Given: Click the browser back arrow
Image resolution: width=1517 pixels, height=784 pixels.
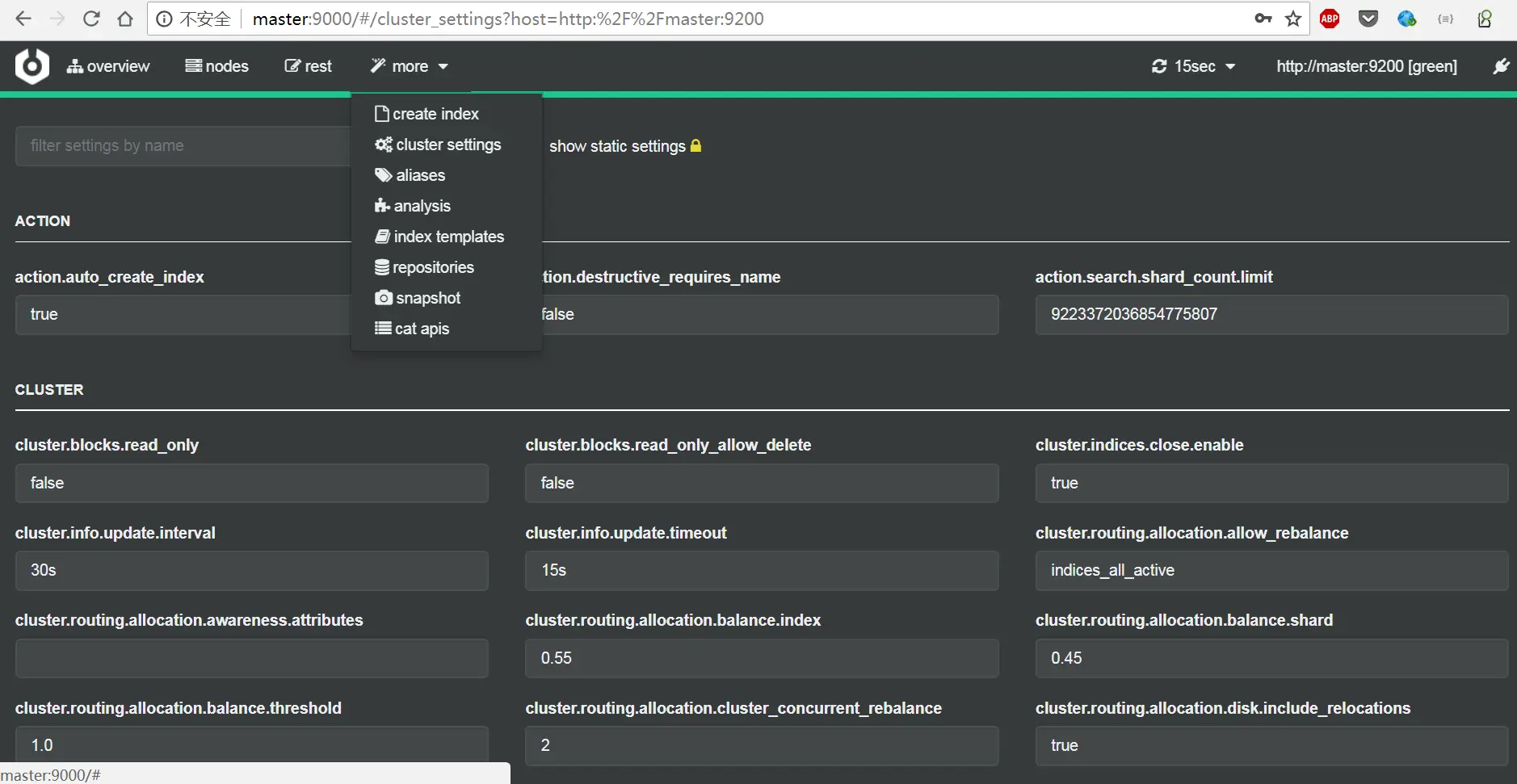Looking at the screenshot, I should (x=23, y=19).
